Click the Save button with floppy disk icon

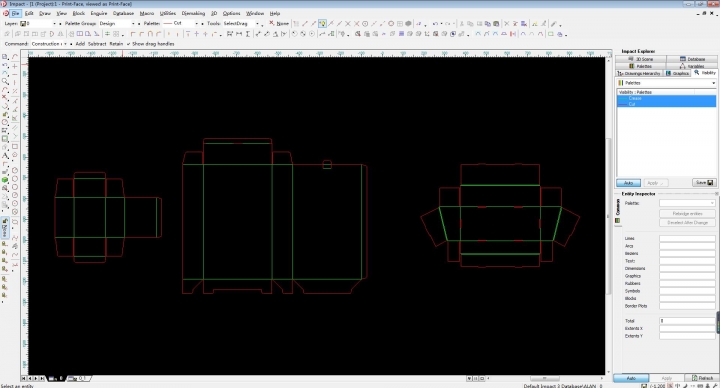coord(704,183)
